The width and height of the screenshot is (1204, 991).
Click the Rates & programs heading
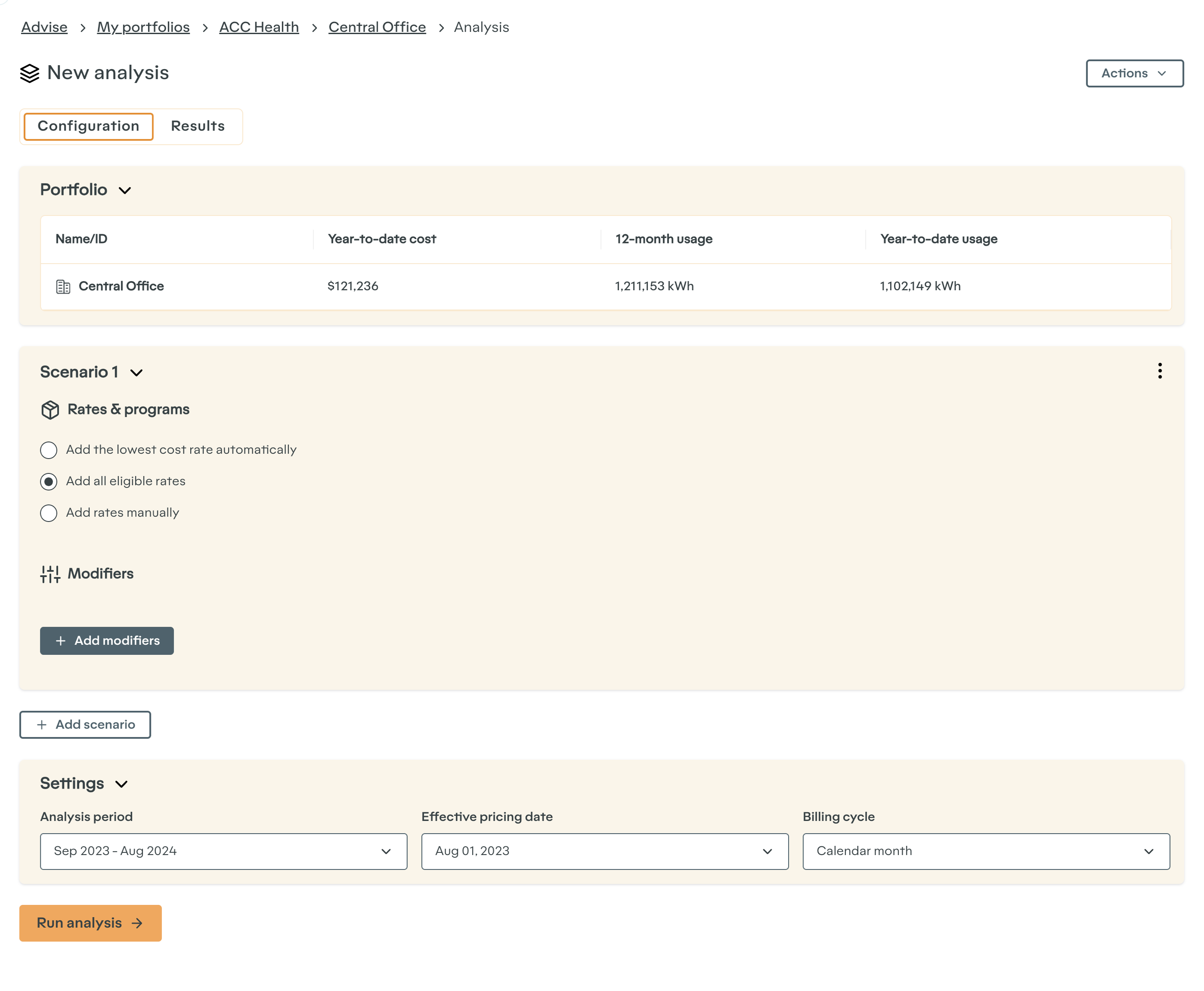coord(129,410)
